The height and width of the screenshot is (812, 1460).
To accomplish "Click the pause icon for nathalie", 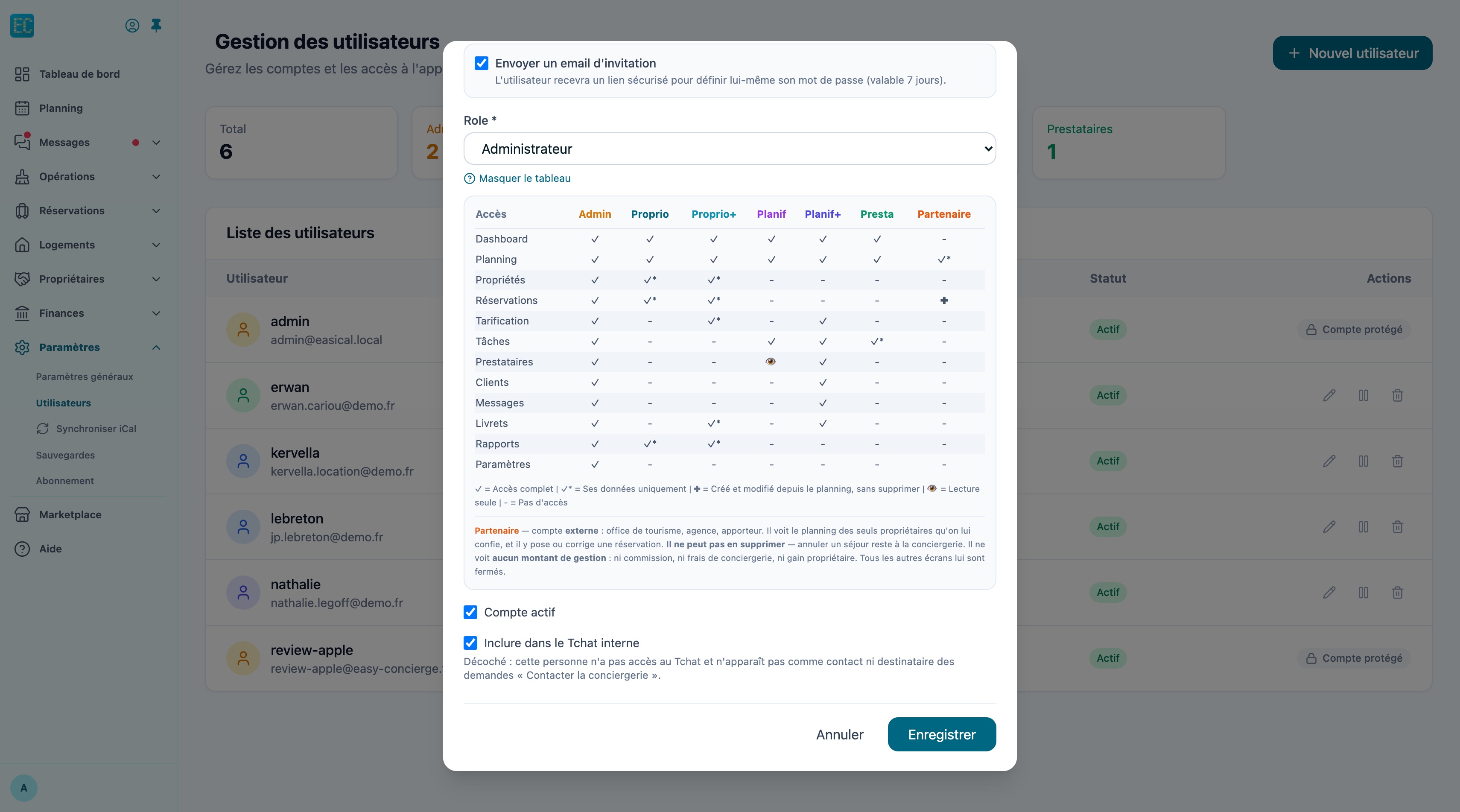I will [1363, 592].
